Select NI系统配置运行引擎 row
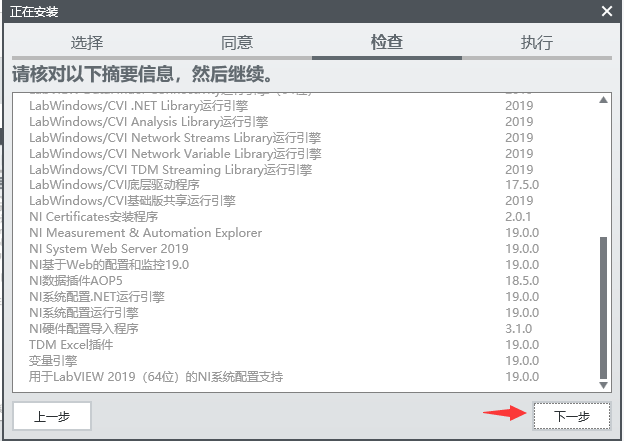 click(284, 313)
